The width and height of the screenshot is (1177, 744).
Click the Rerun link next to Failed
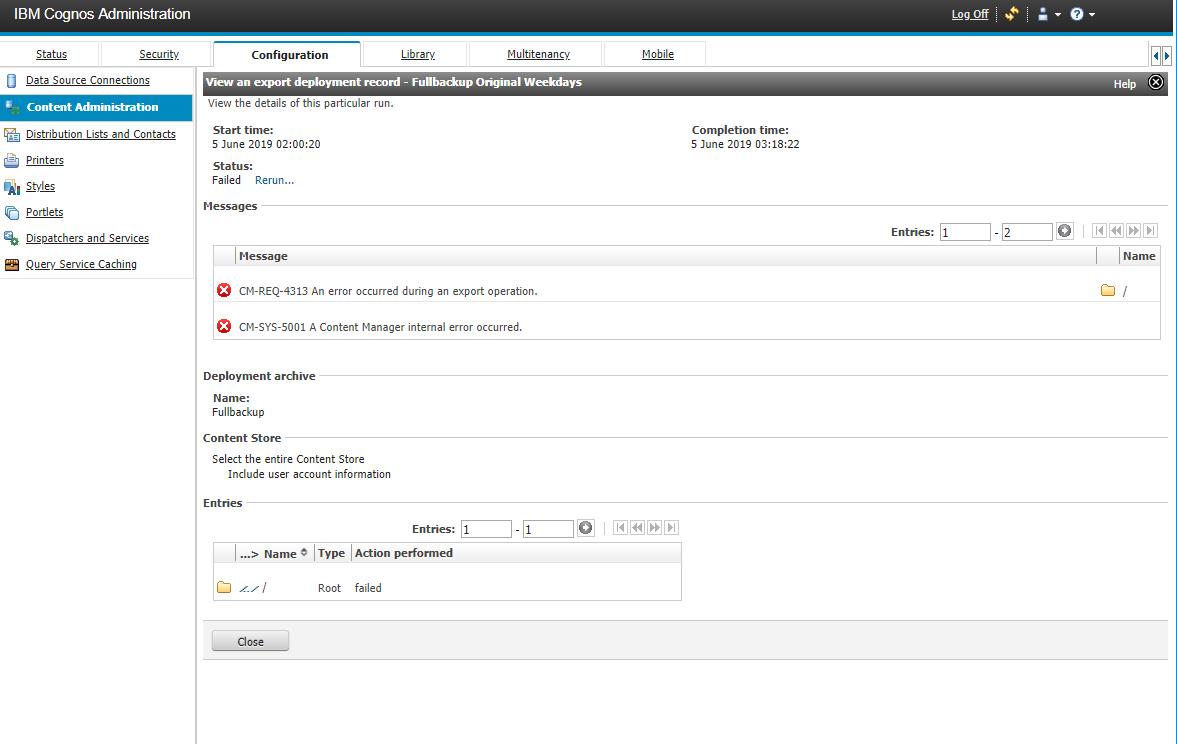(x=274, y=181)
